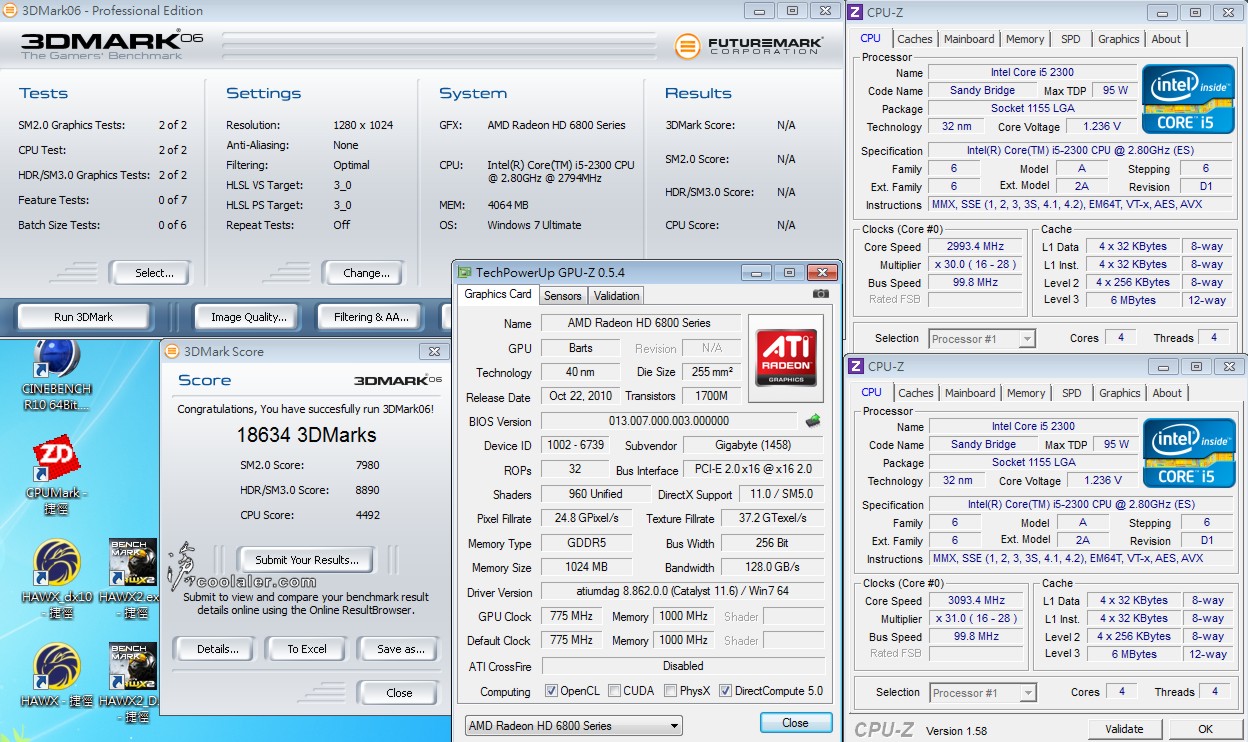Click the Multiplier value x 31.0 ( 16 - 28 )
The width and height of the screenshot is (1248, 742).
pyautogui.click(x=976, y=619)
